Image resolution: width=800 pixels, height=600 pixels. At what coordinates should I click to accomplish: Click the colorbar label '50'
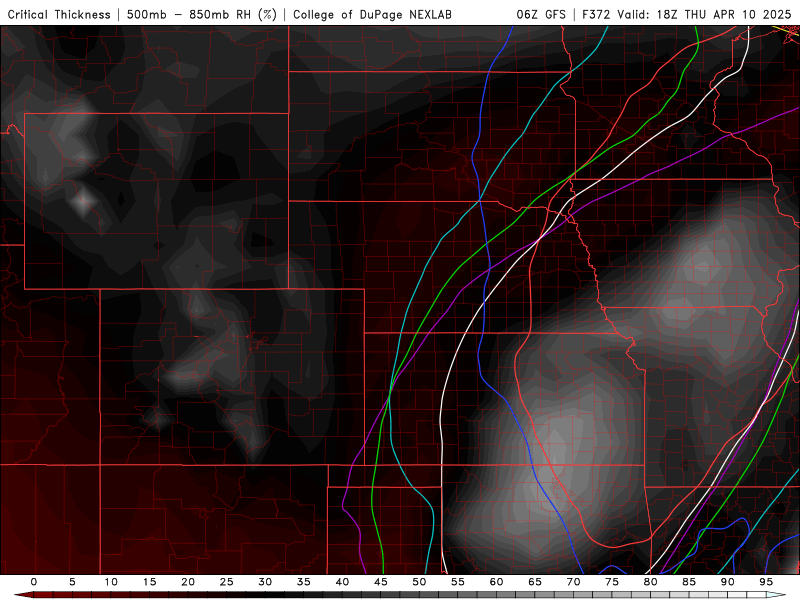pos(419,582)
